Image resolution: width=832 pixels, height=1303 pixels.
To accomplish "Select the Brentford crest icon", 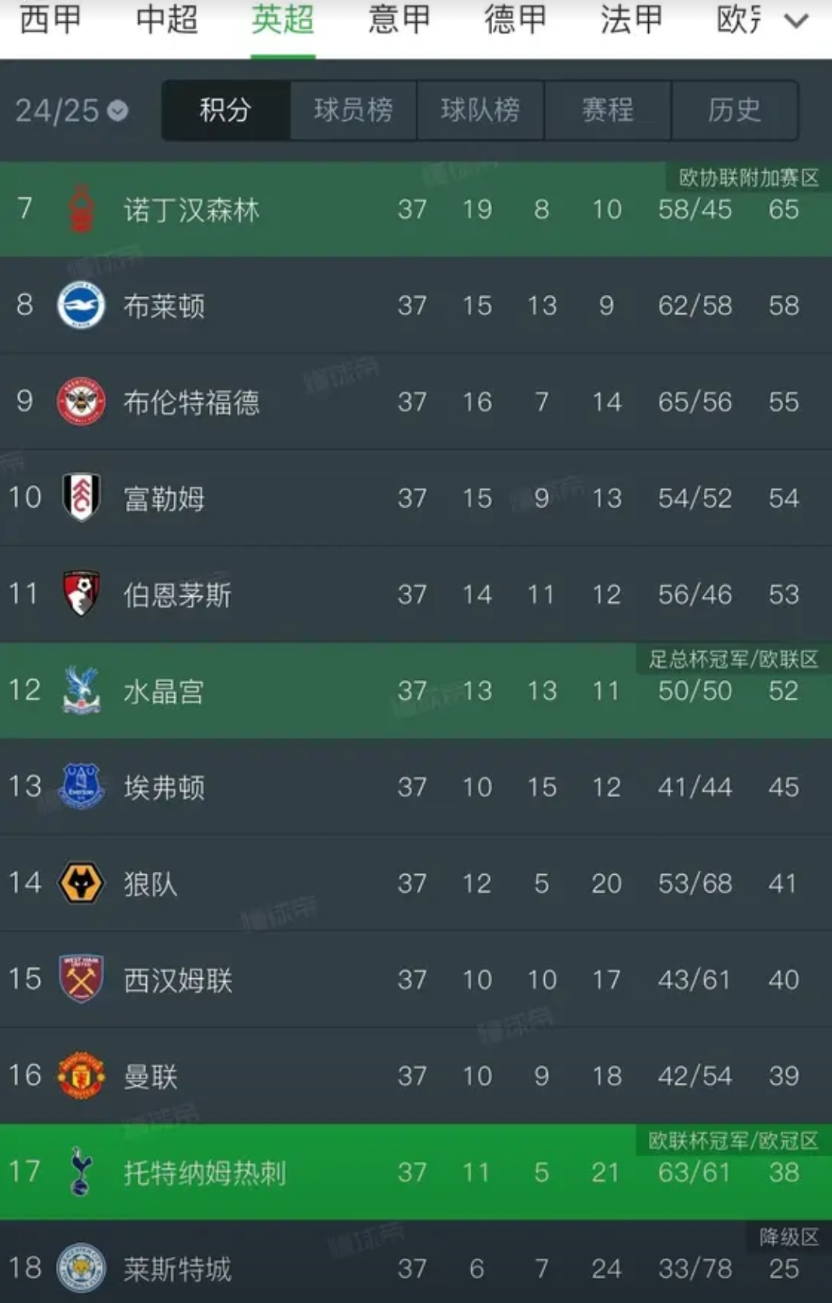I will [81, 401].
